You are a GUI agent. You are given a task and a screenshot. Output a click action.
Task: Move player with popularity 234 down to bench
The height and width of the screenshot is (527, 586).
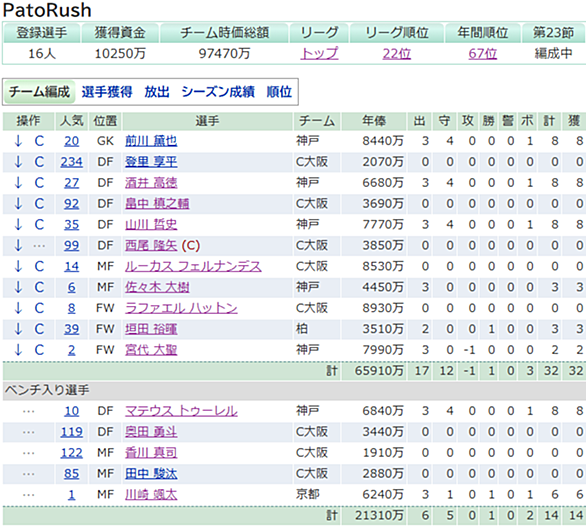(18, 162)
